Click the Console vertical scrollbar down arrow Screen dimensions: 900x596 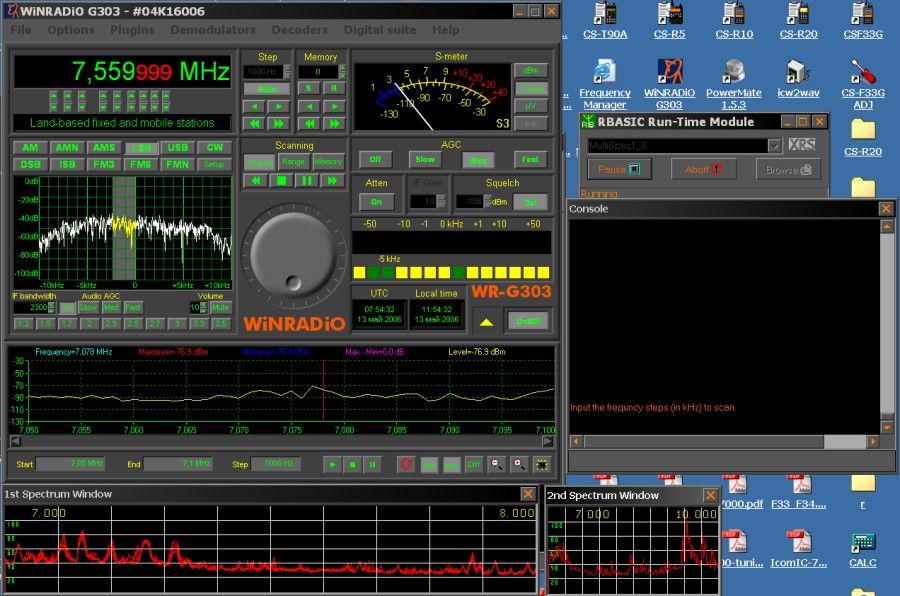tap(887, 428)
